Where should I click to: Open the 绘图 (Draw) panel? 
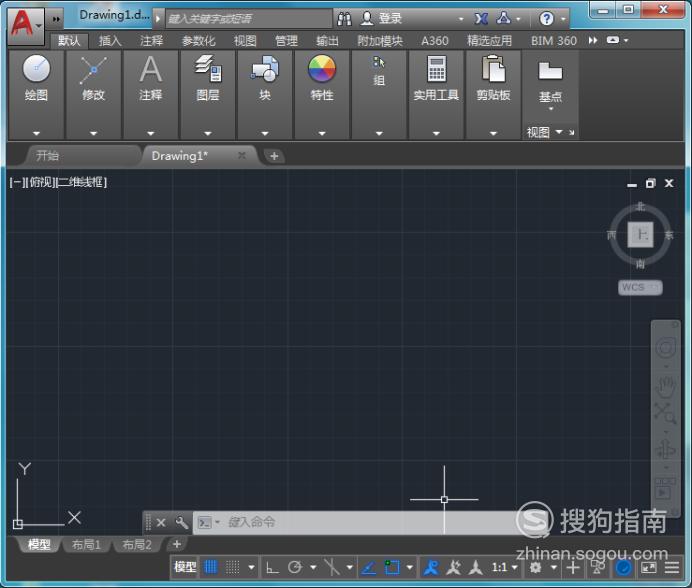click(x=37, y=79)
